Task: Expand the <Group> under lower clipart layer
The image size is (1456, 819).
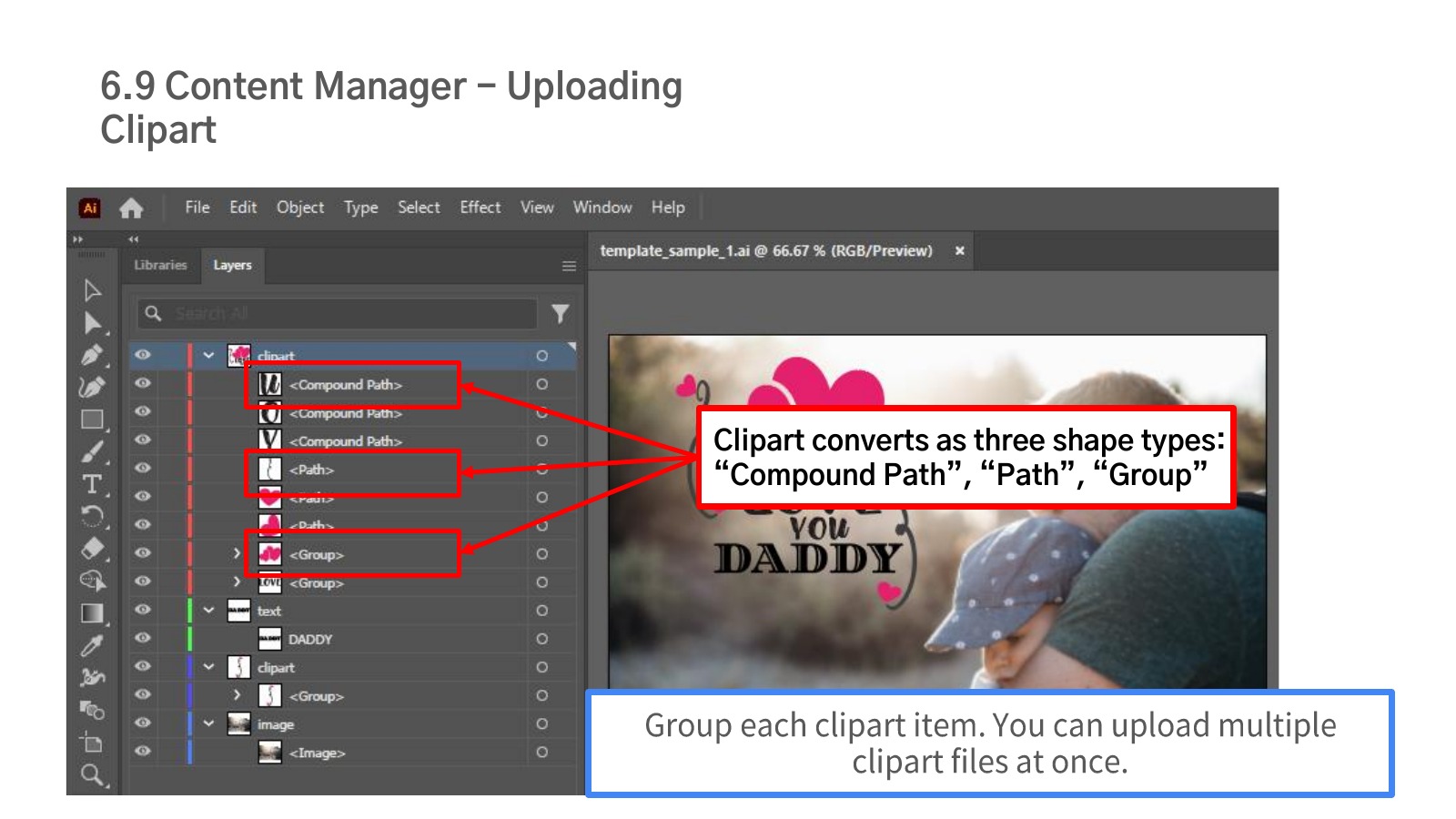Action: [x=237, y=695]
